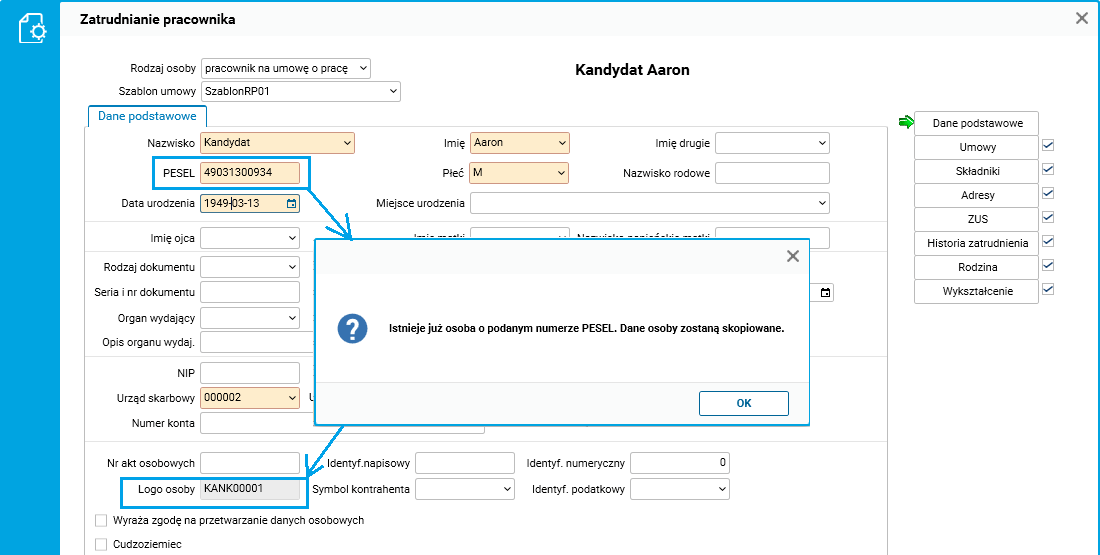Click the document settings icon in sidebar
Viewport: 1100px width, 555px height.
[32, 28]
